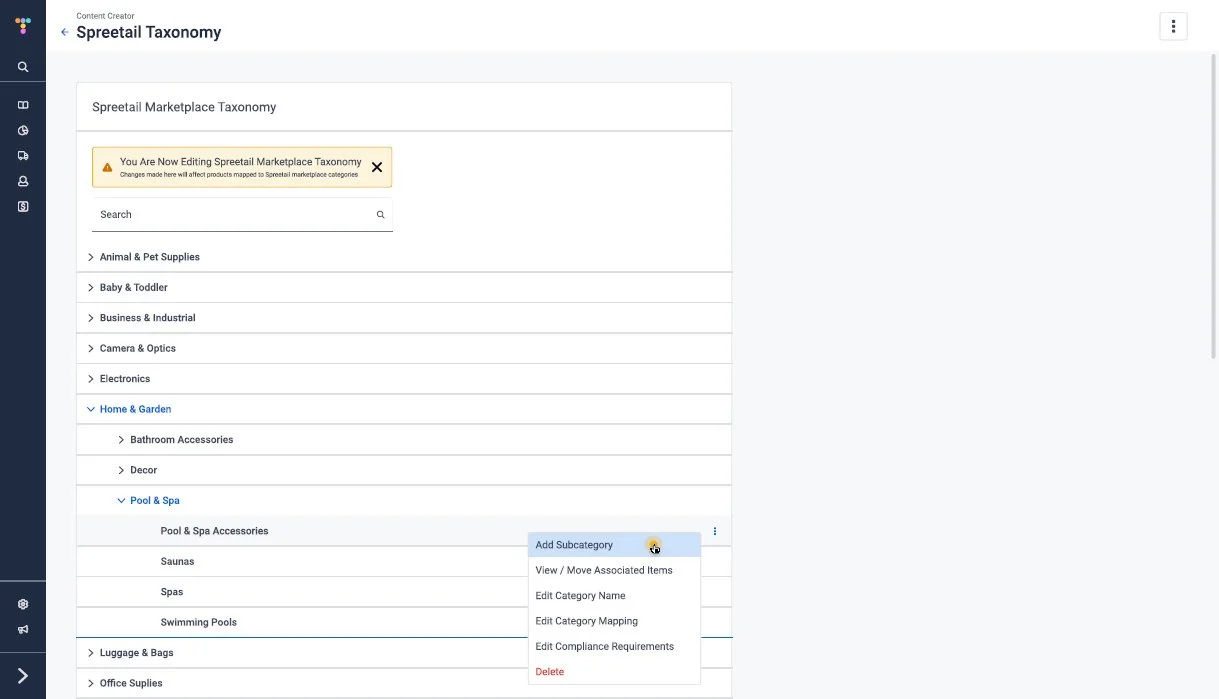
Task: Click the Spreetail Marketplace Taxonomy panel heading
Action: pos(184,107)
